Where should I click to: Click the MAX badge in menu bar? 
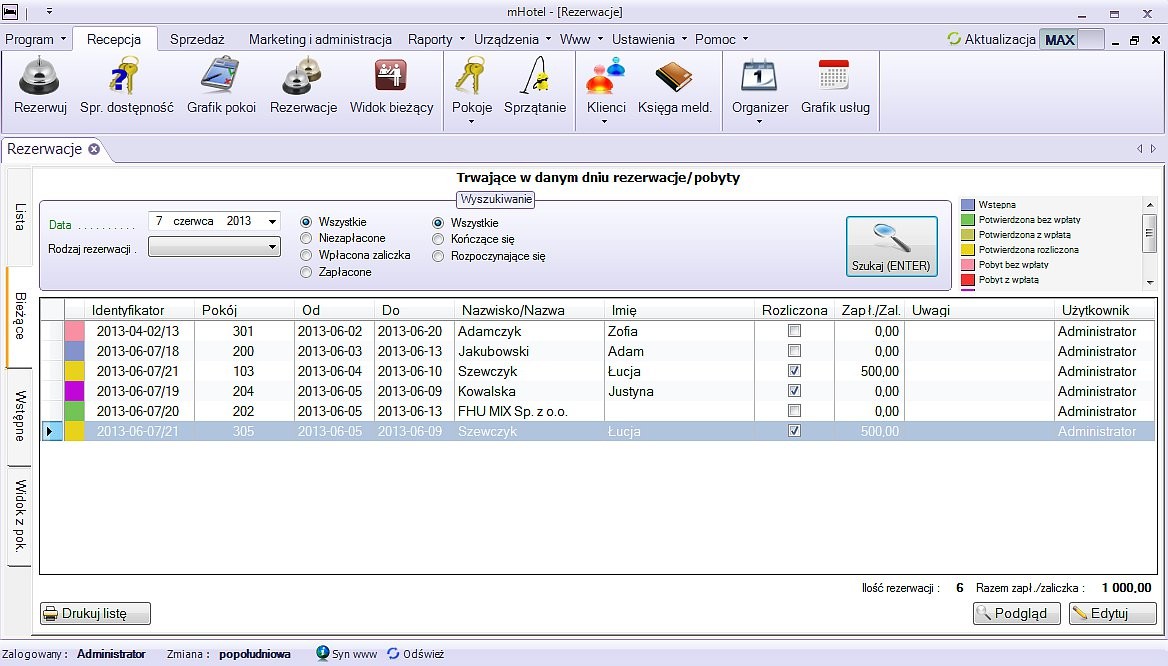1060,39
